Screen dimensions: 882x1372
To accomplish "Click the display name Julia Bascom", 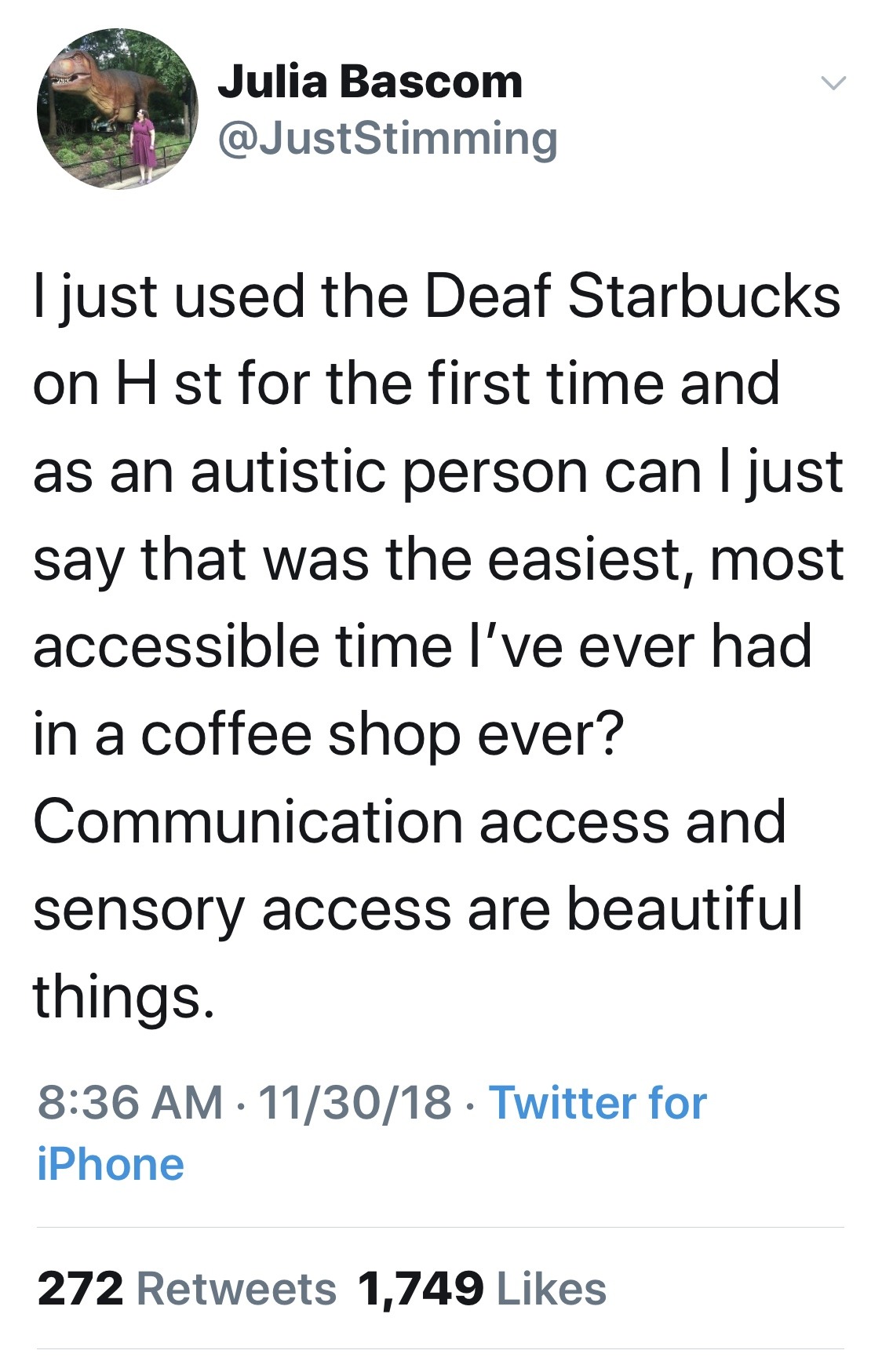I will (371, 84).
